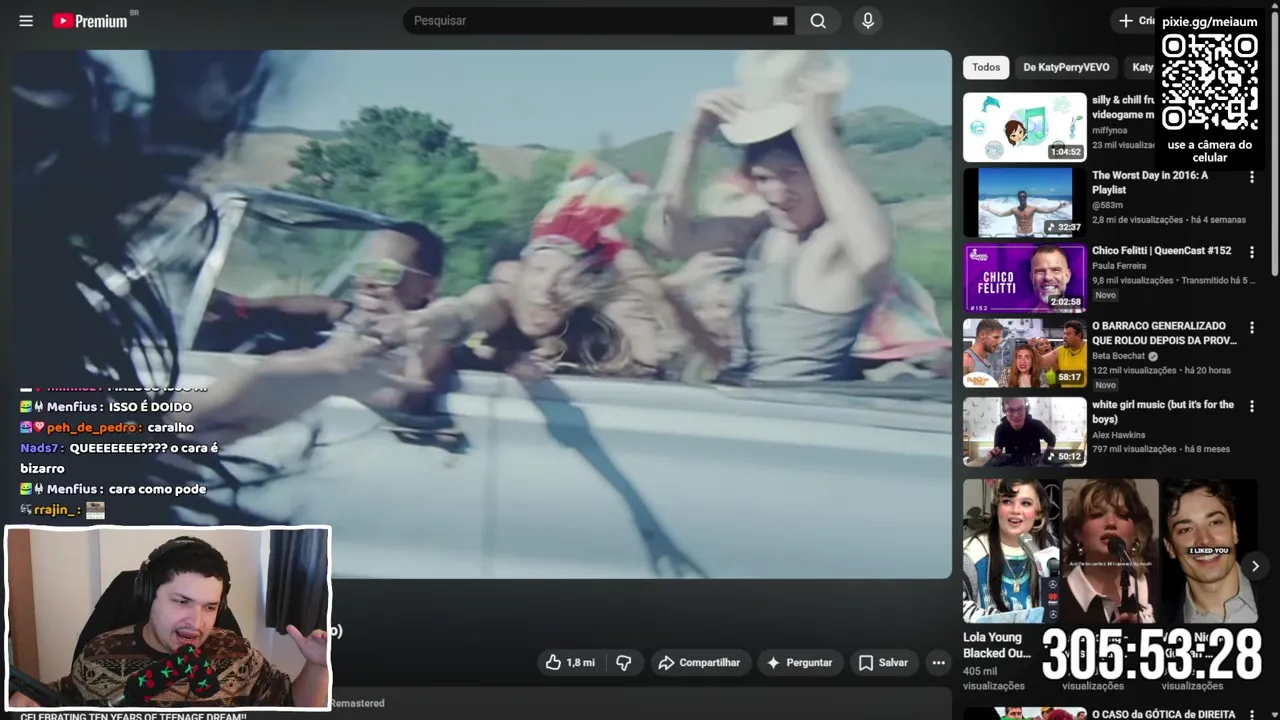The image size is (1280, 720).
Task: Like the video with thumbs up
Action: pos(570,662)
